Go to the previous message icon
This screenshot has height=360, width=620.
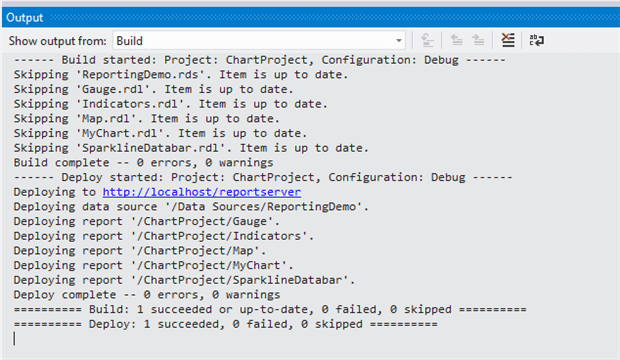pyautogui.click(x=456, y=40)
